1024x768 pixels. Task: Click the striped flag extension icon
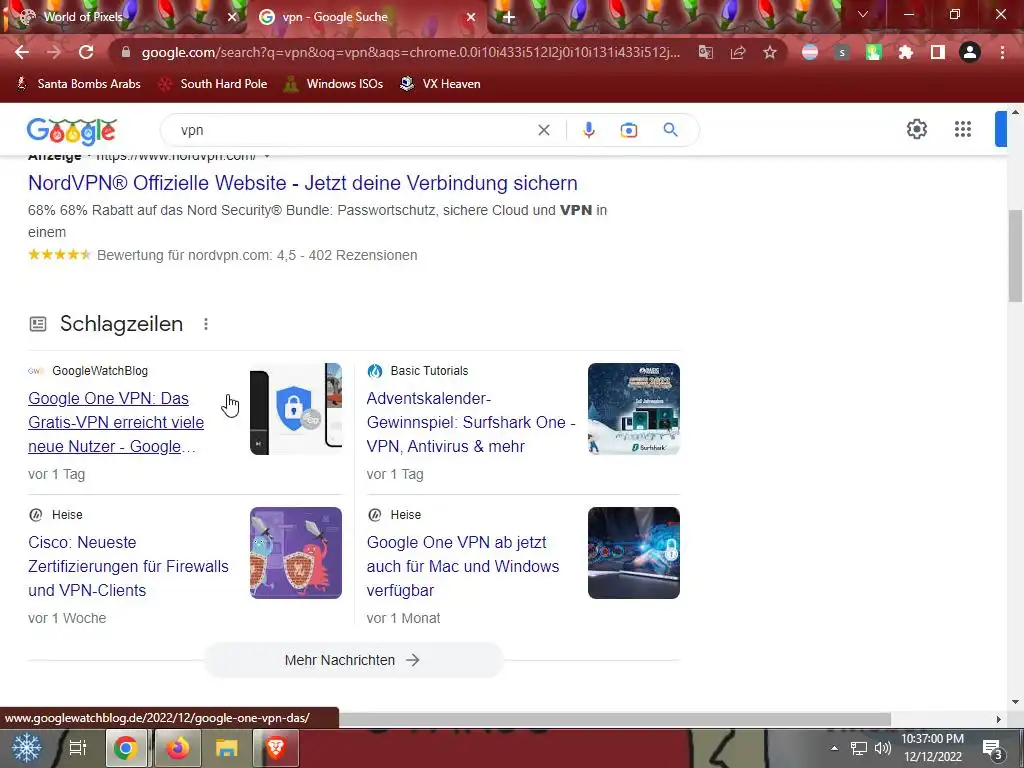tap(810, 52)
